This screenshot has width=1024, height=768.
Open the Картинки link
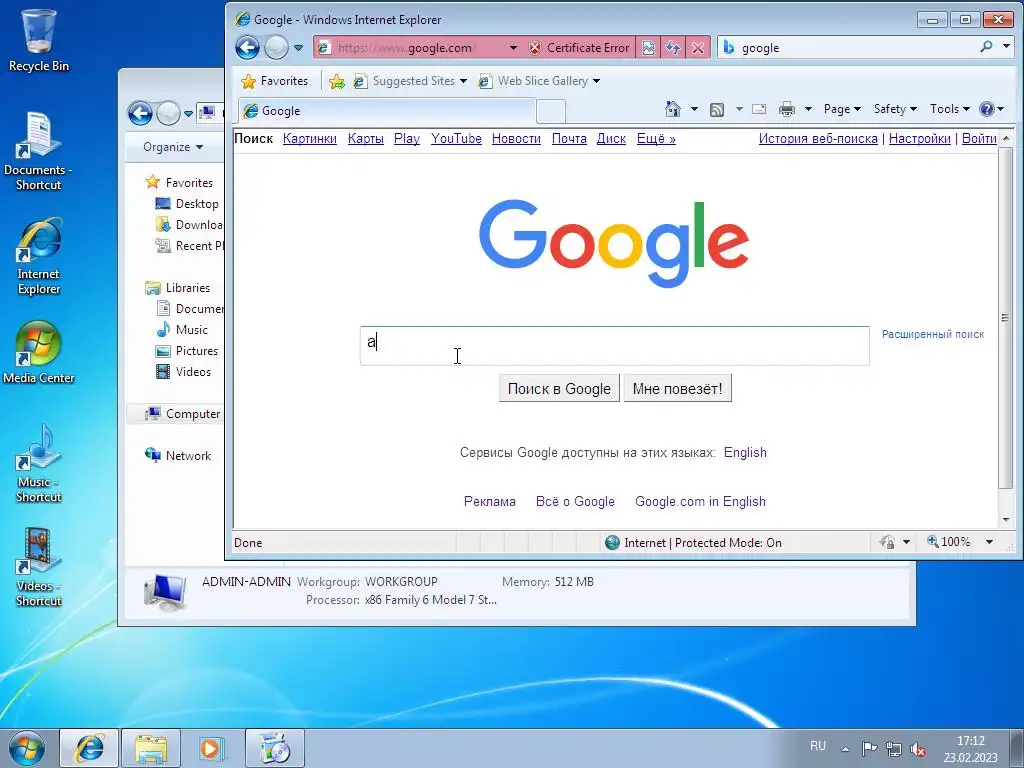pyautogui.click(x=310, y=138)
